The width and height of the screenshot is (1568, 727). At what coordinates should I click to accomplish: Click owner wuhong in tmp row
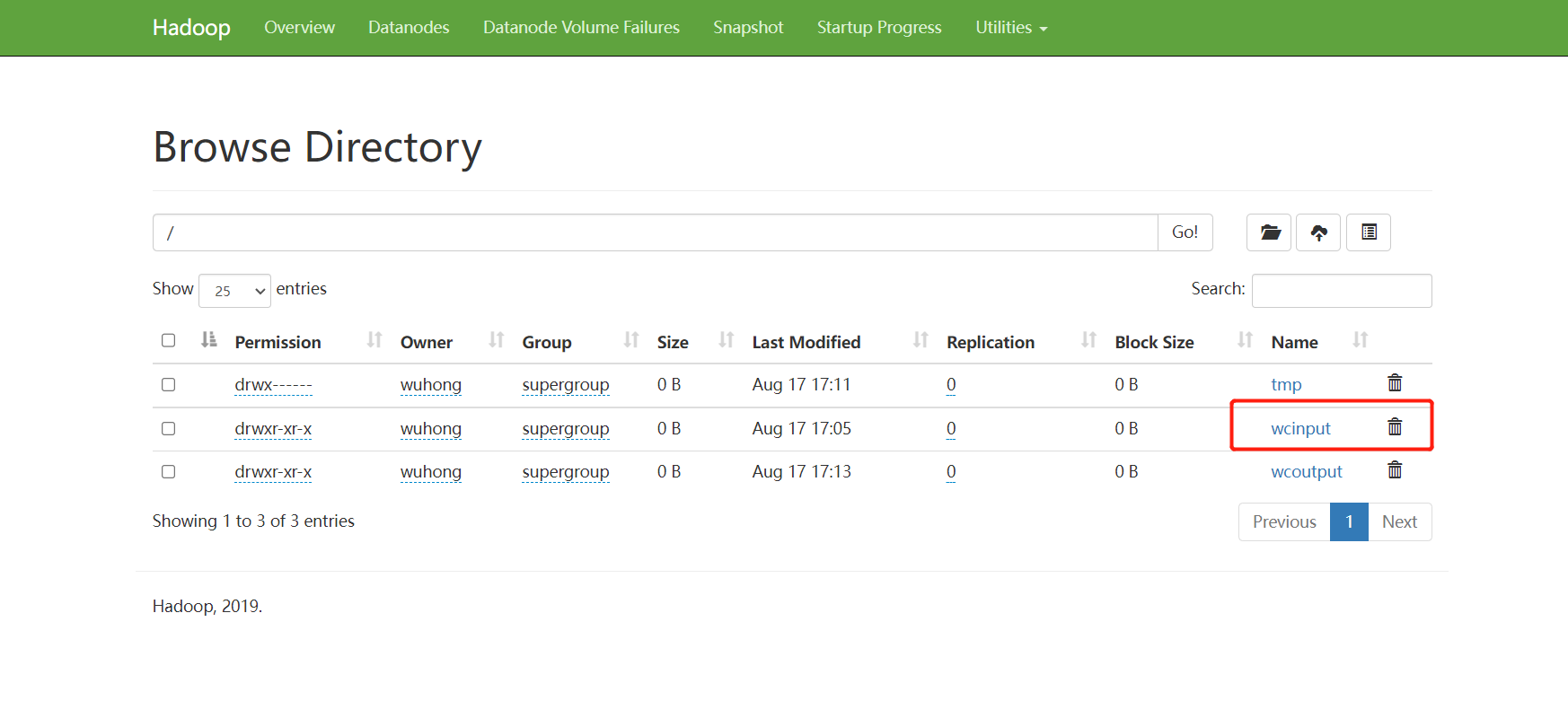pyautogui.click(x=431, y=384)
